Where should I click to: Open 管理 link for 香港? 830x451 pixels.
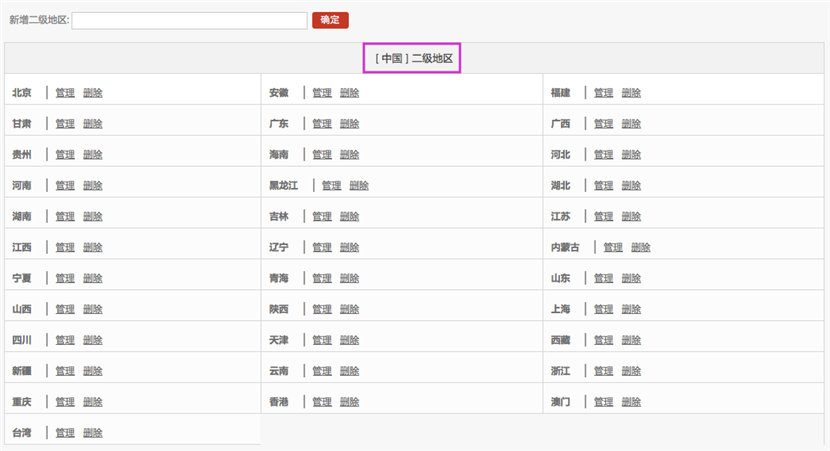(x=322, y=402)
